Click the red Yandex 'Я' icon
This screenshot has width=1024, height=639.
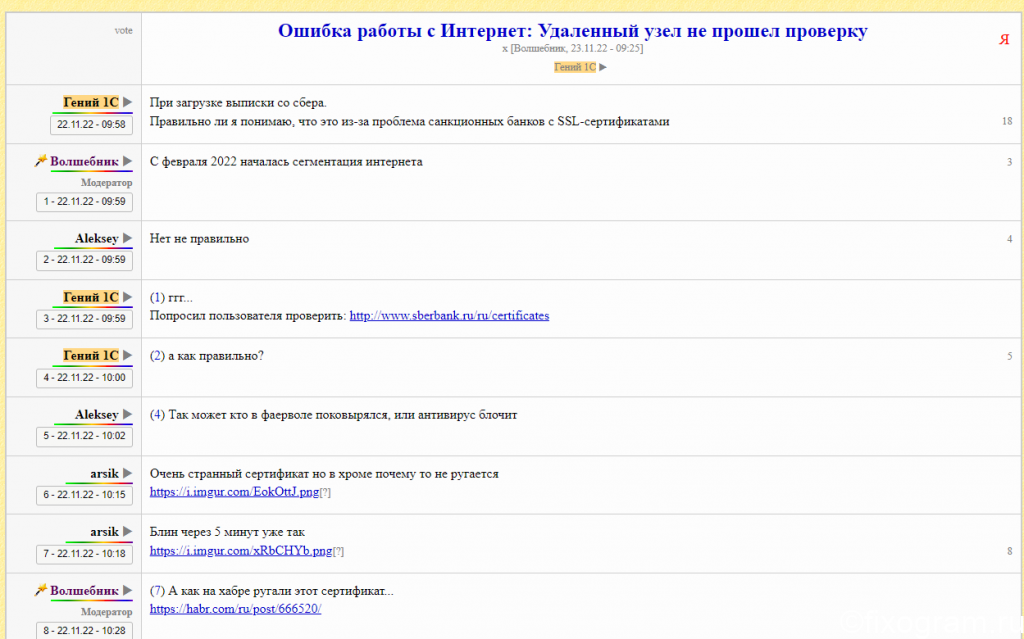pyautogui.click(x=1004, y=40)
